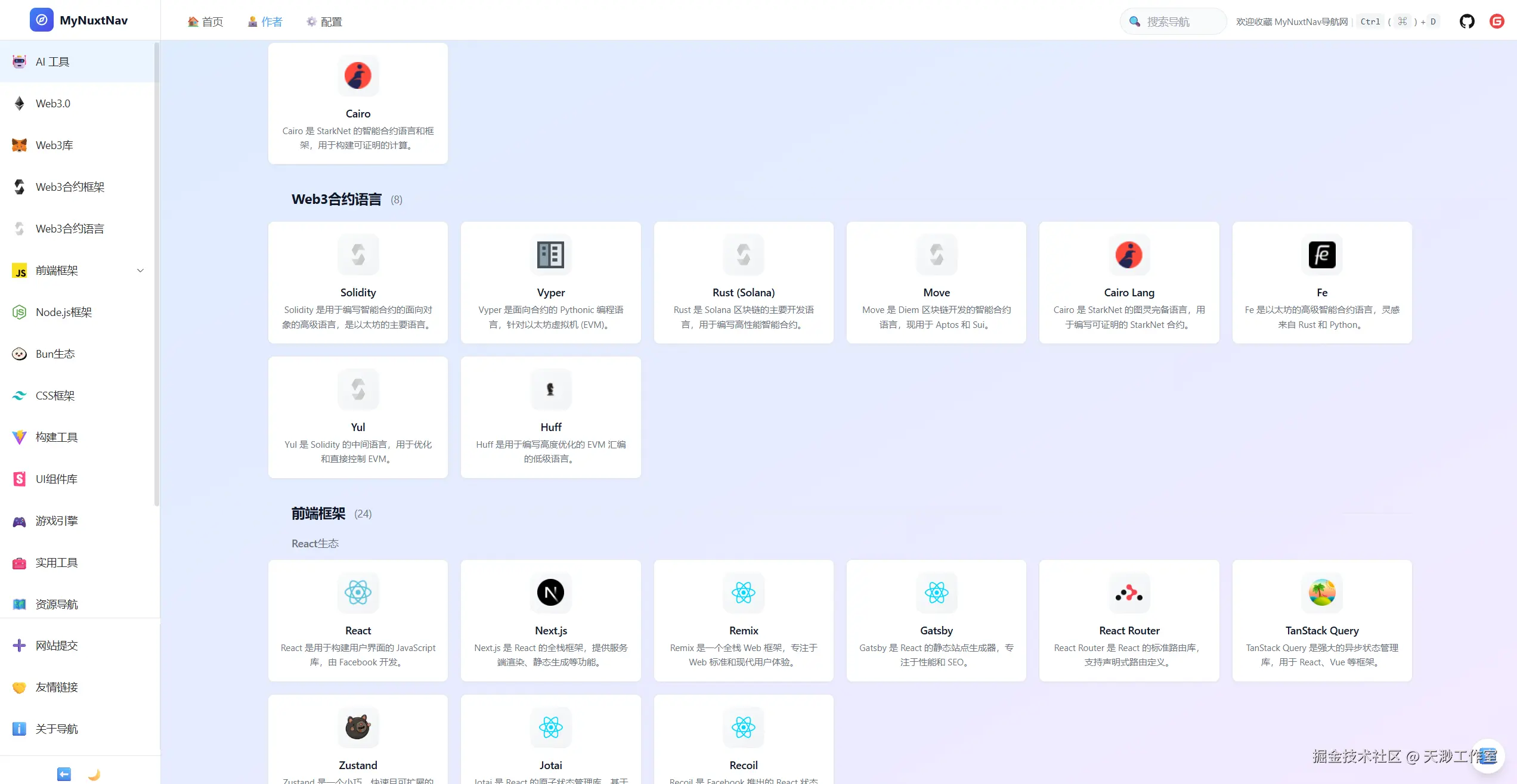Screen dimensions: 1517x784
Task: Focus the 搜索导航 search field
Action: click(x=1173, y=21)
